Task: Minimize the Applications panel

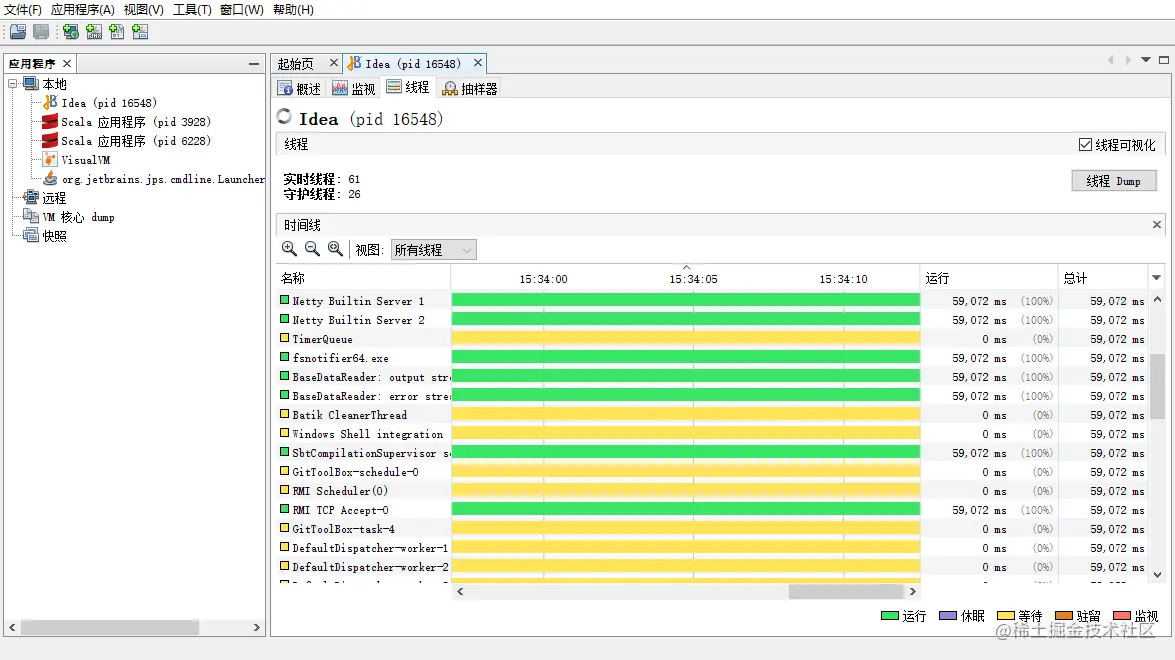Action: (x=254, y=64)
